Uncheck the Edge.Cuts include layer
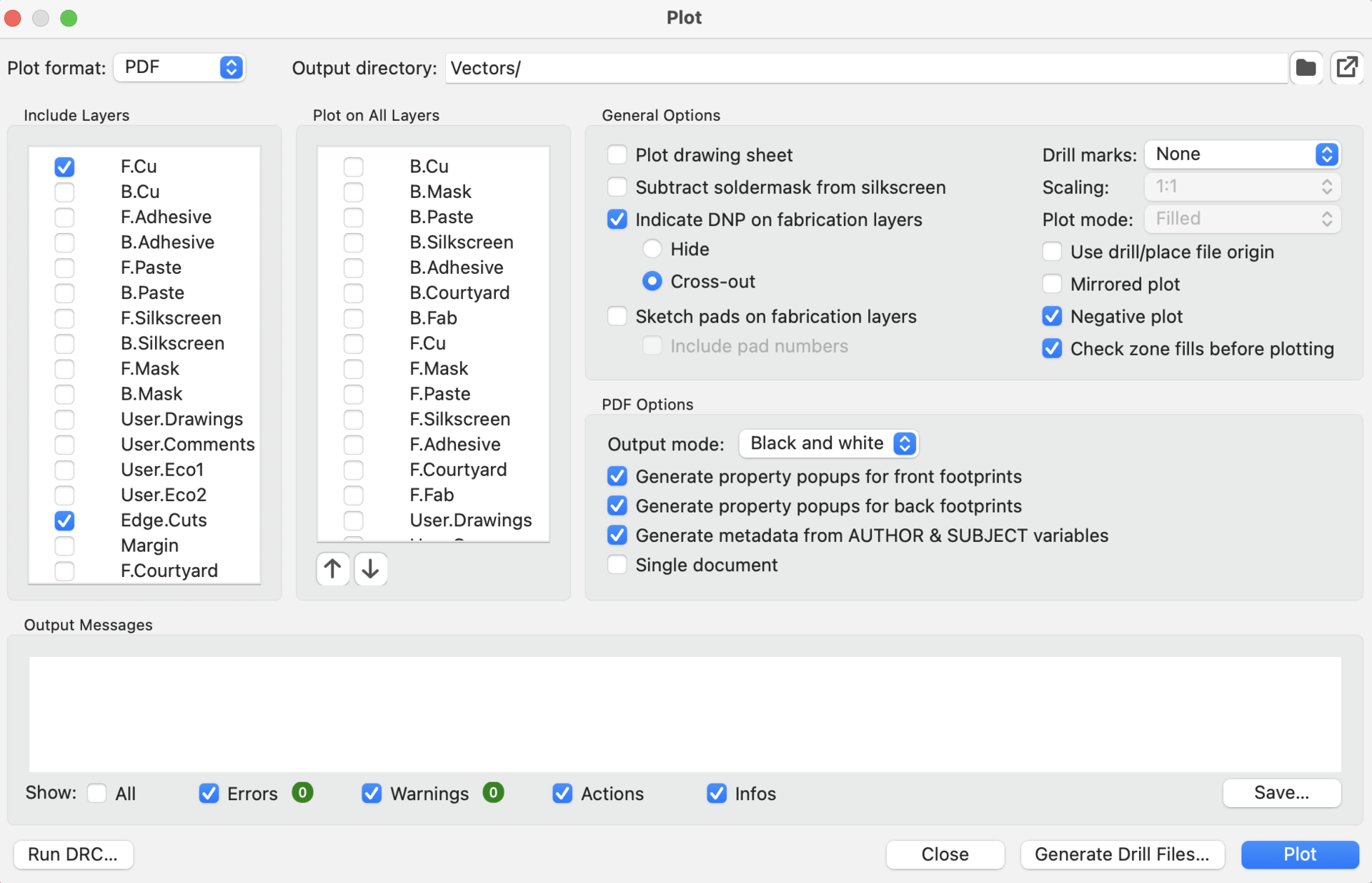The width and height of the screenshot is (1372, 883). coord(65,521)
